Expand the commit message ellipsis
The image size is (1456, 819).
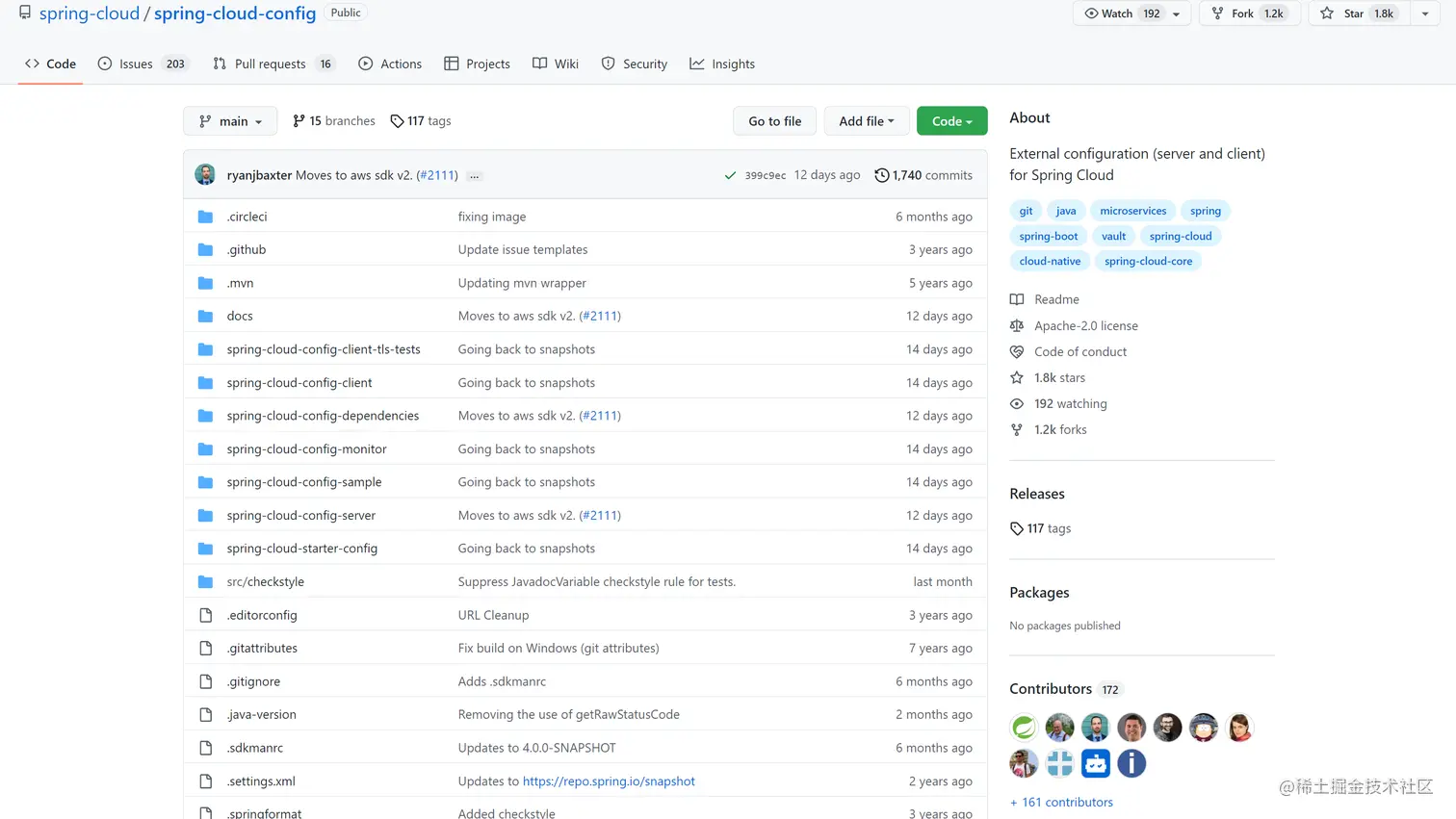point(475,176)
